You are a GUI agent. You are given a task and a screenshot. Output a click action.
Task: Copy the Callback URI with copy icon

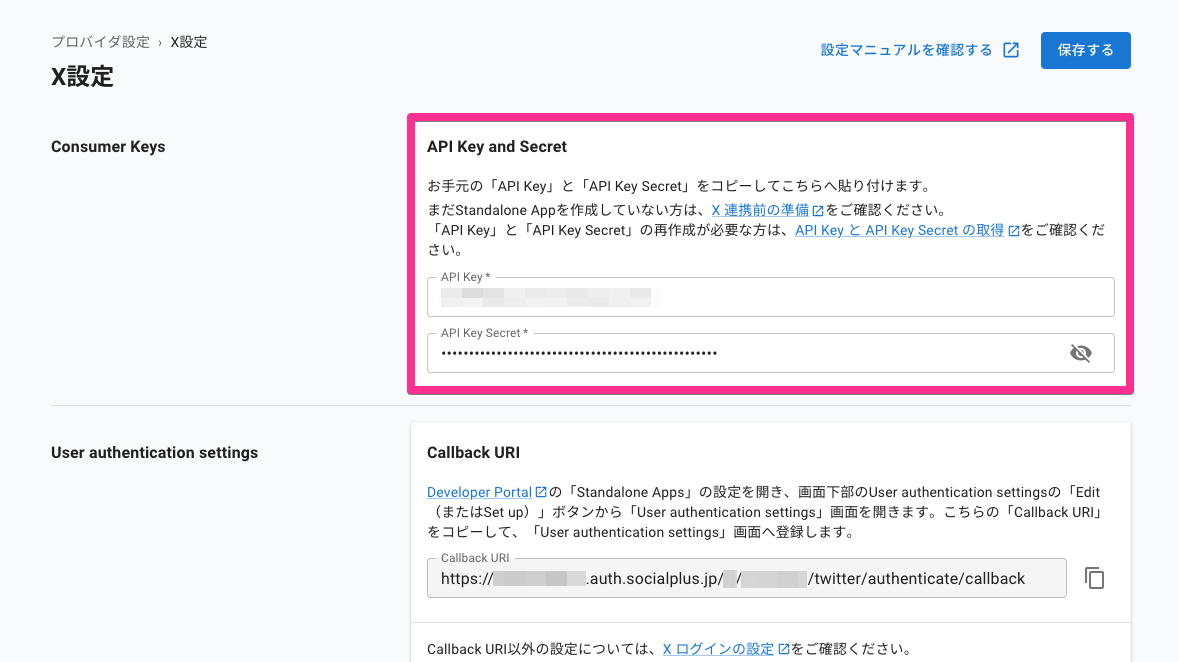(1094, 578)
